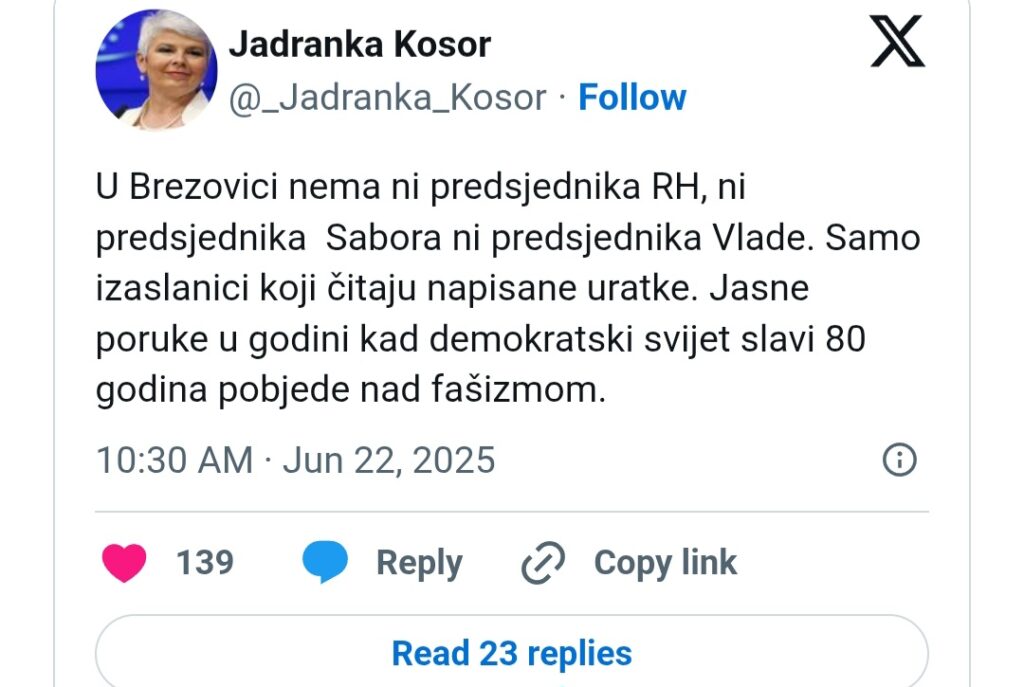Click the tweet line starting "predsjednika Sabora"
The image size is (1024, 687).
(x=508, y=238)
